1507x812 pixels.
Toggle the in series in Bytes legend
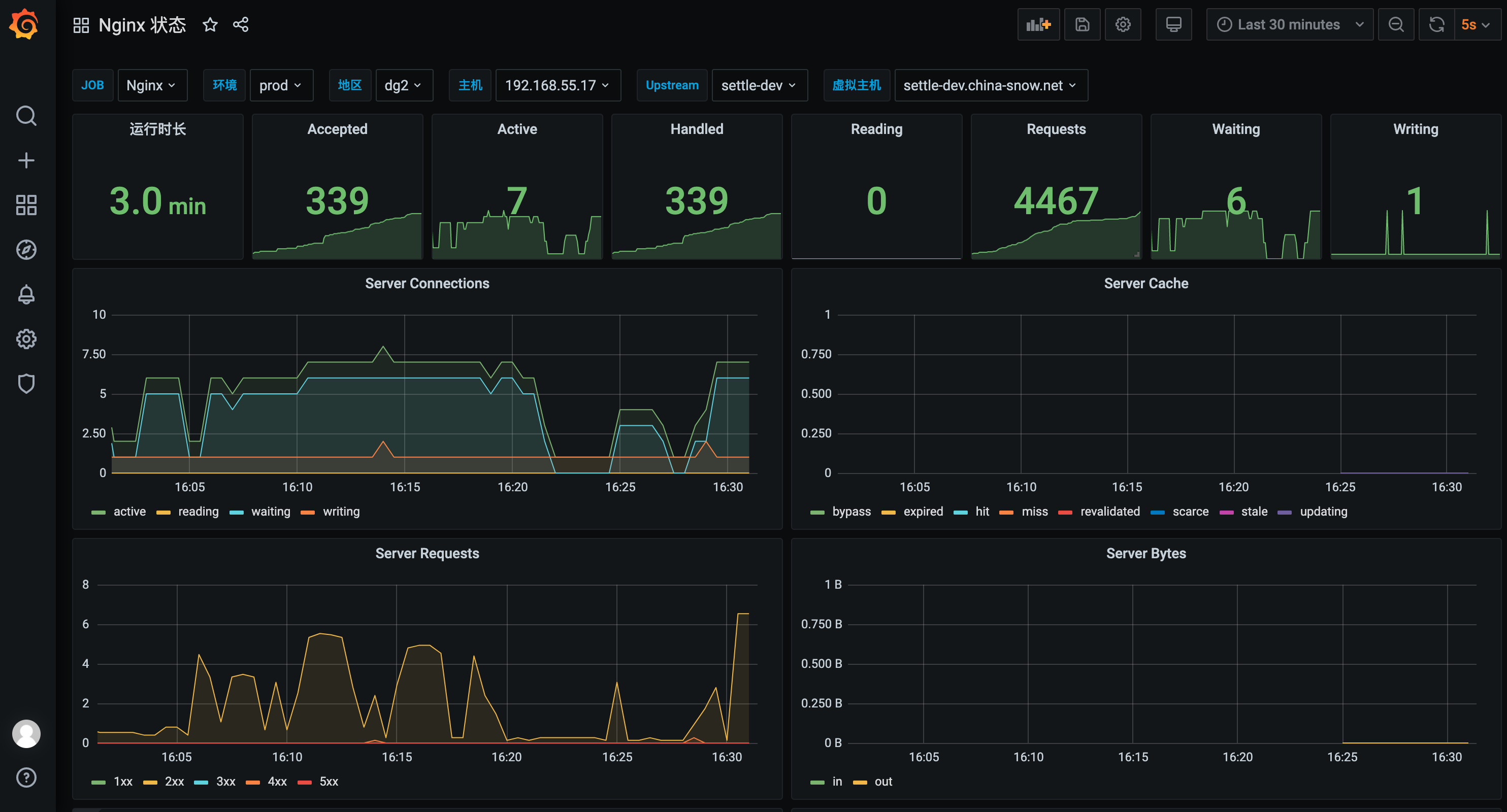click(837, 782)
